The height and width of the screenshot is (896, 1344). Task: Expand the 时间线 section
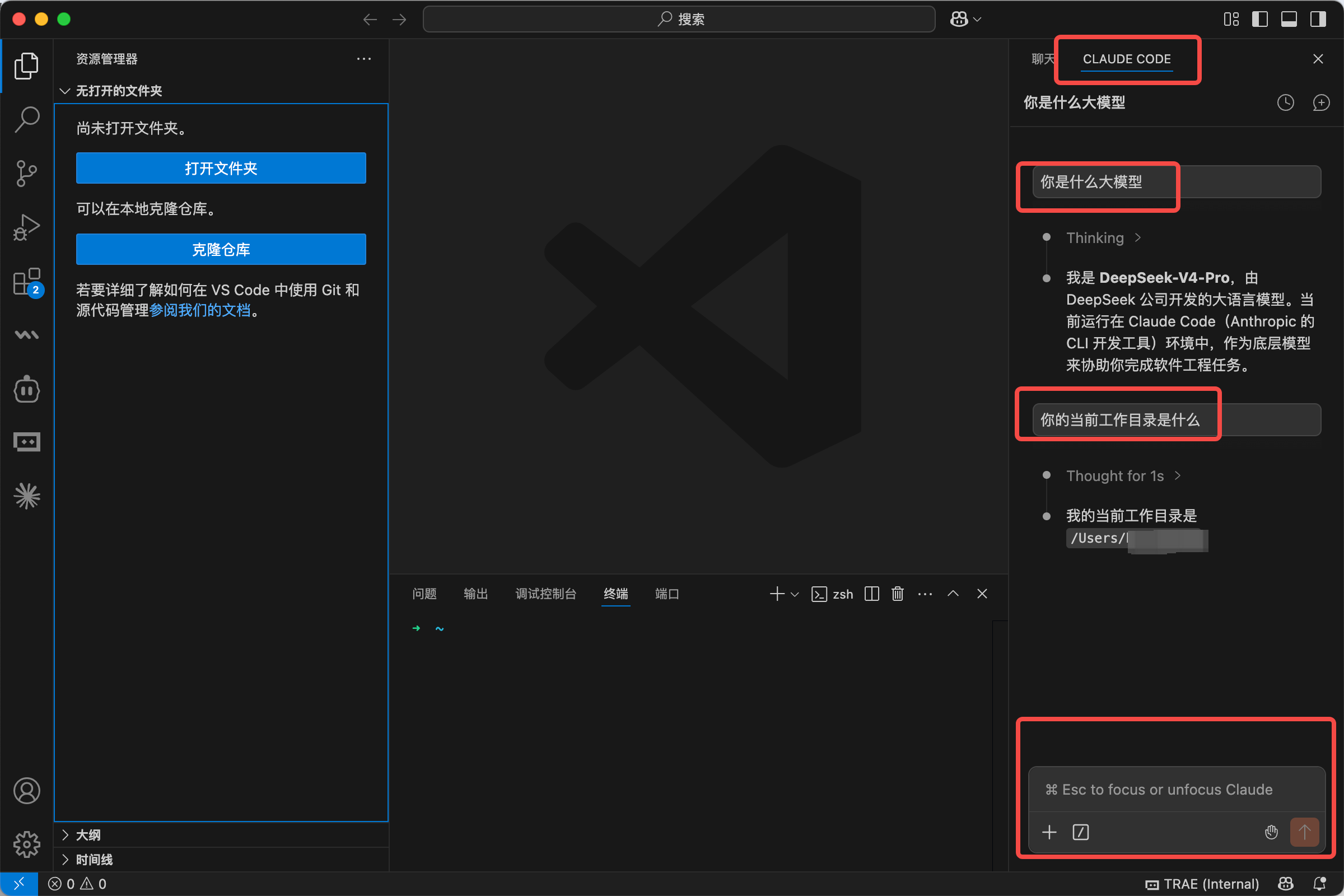[222, 860]
